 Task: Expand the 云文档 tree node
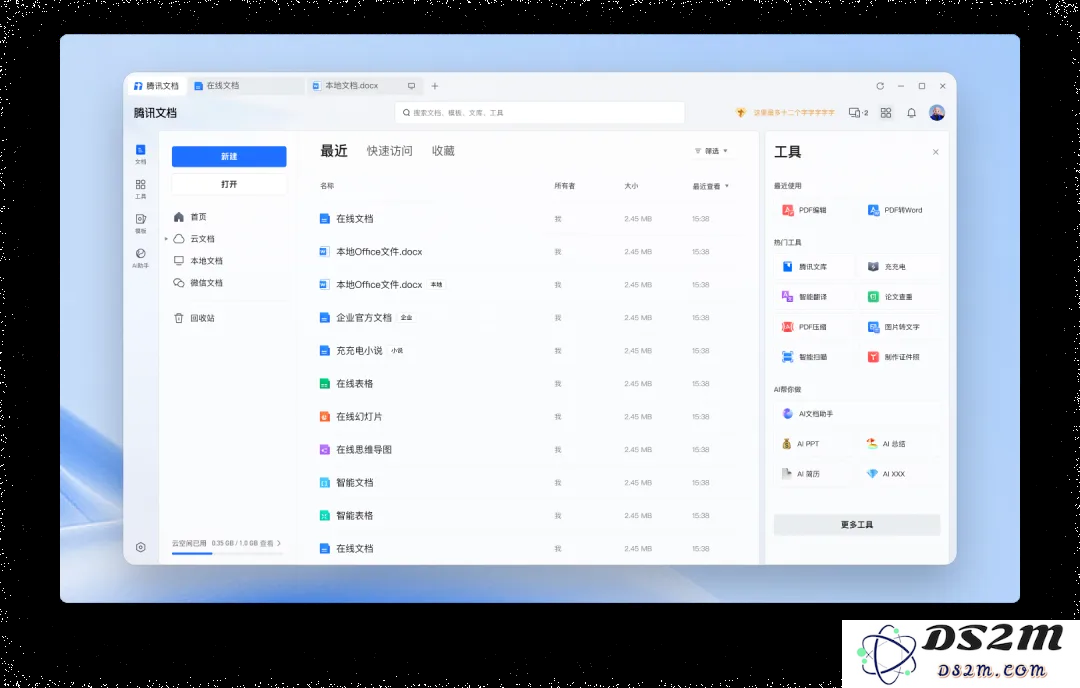(x=166, y=239)
